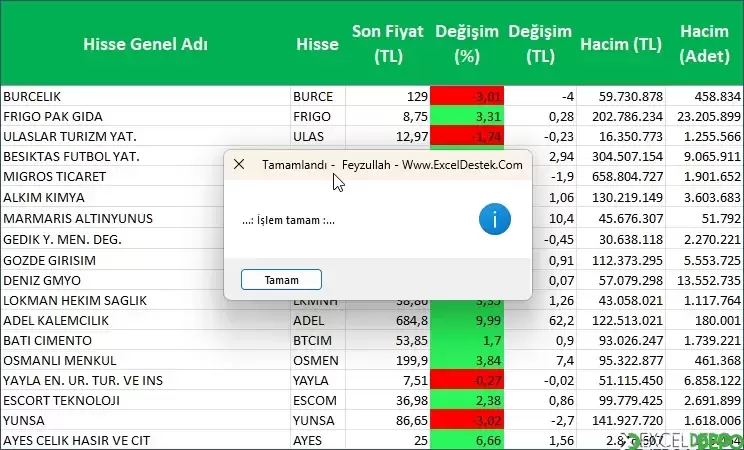Click the ESCOM ticker cell
Screen dimensions: 744x450
[318, 400]
